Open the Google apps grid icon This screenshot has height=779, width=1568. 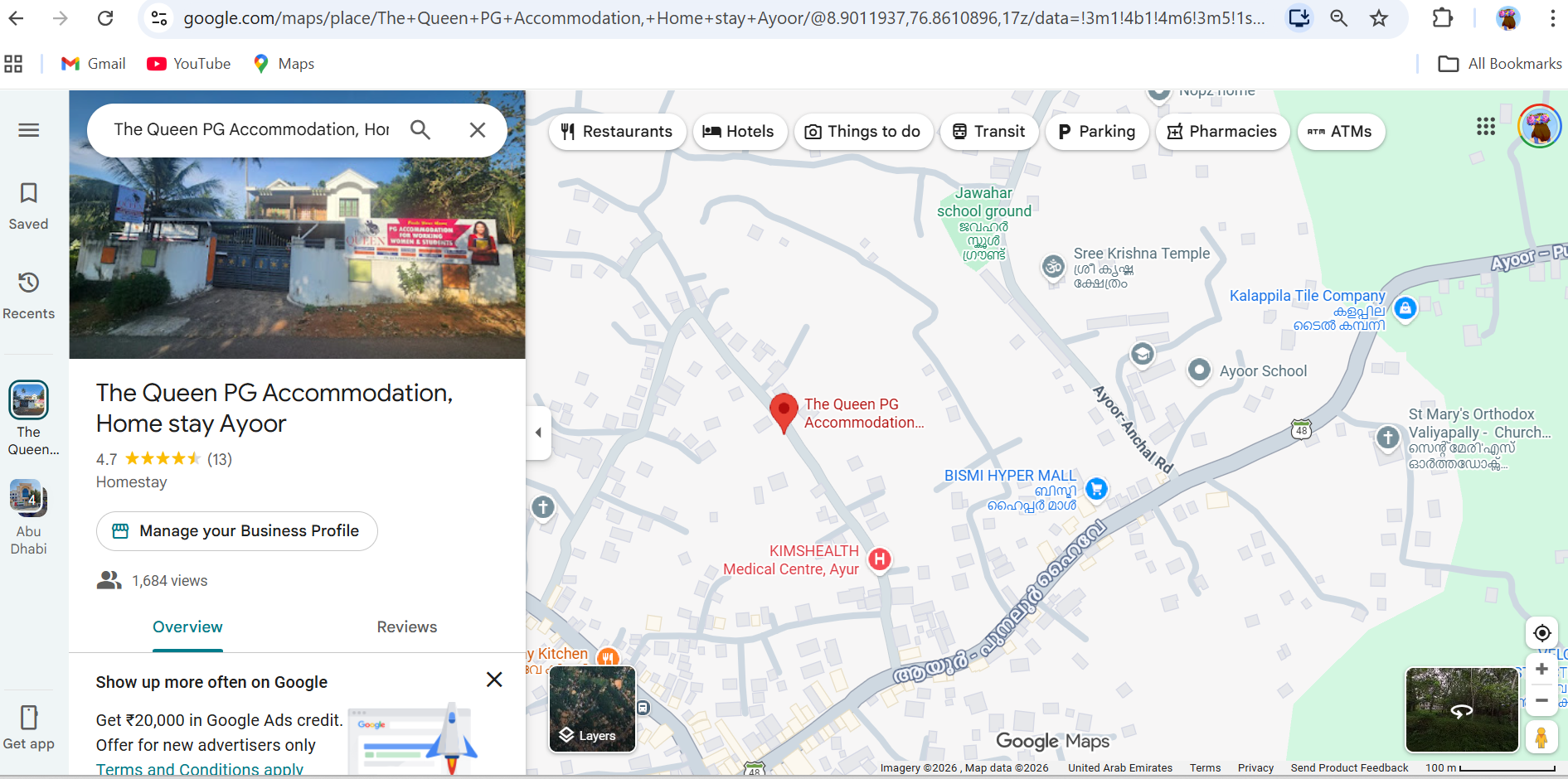coord(1485,127)
